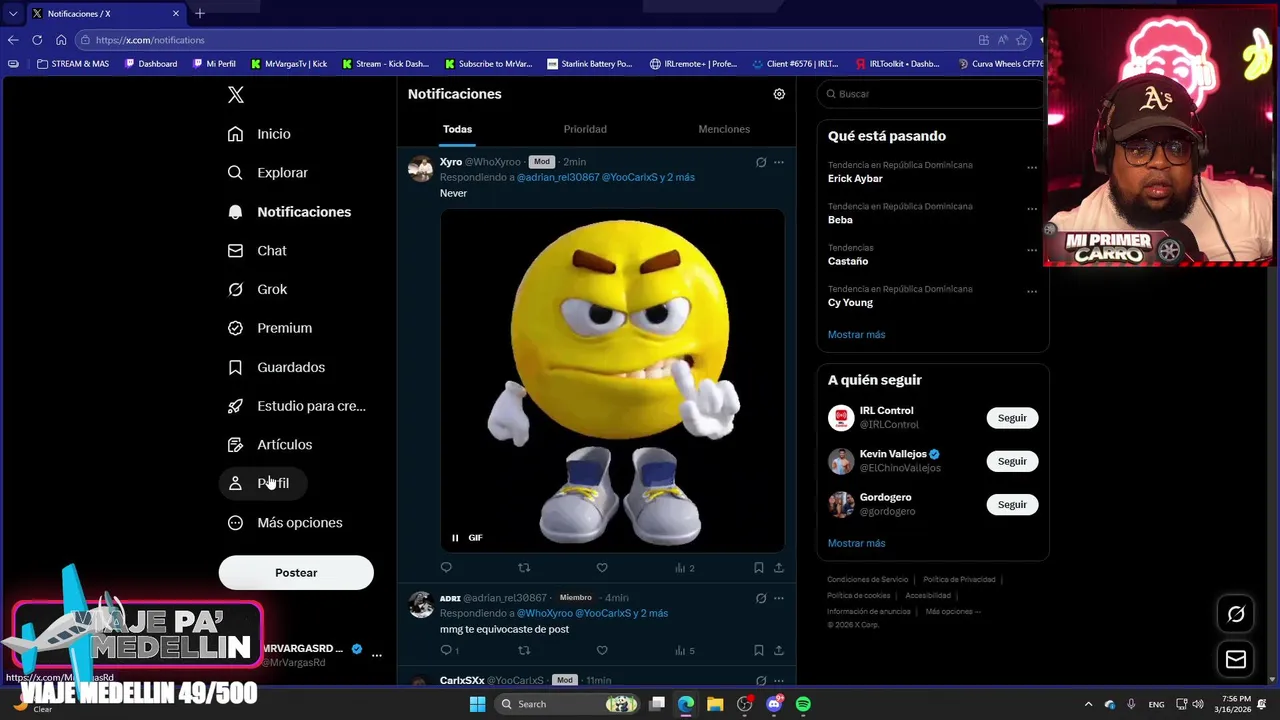Image resolution: width=1280 pixels, height=720 pixels.
Task: Switch to the Prioridad tab
Action: point(585,129)
